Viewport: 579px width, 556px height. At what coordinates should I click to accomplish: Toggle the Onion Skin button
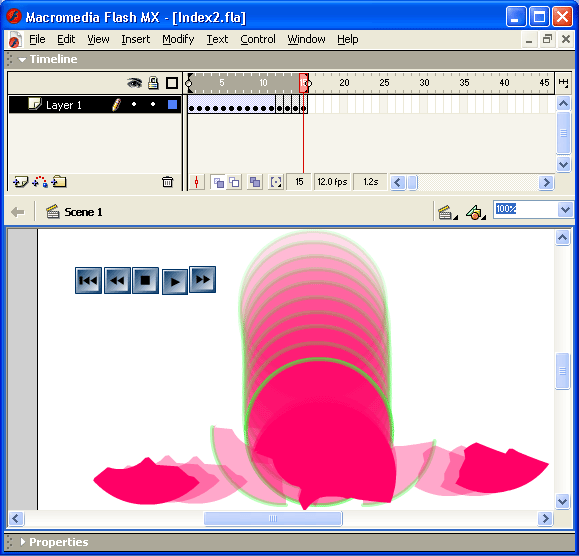(x=218, y=182)
